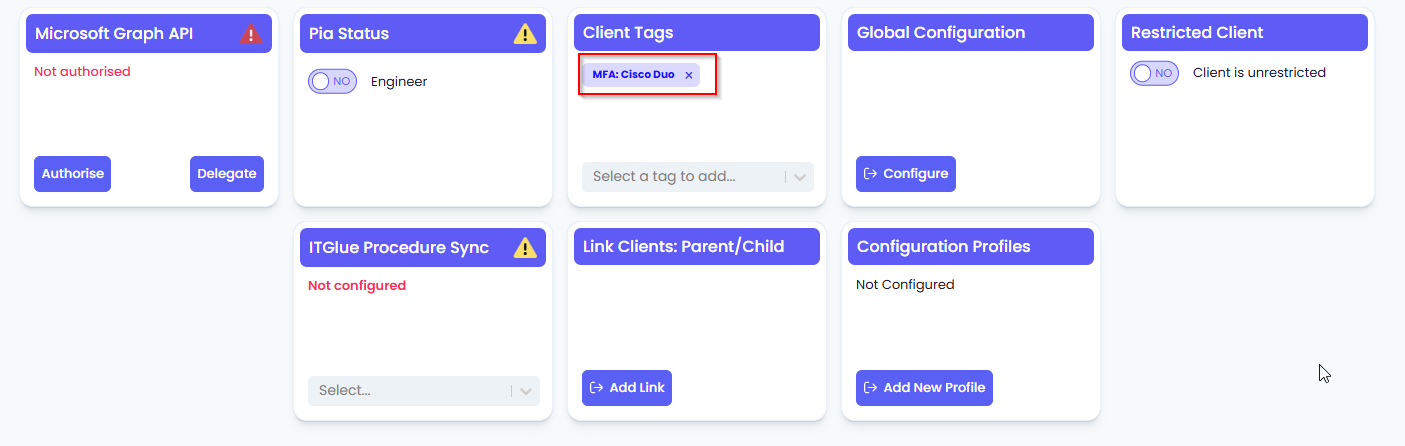
Task: Click the warning icon on ITGlue Procedure Sync
Action: 525,248
